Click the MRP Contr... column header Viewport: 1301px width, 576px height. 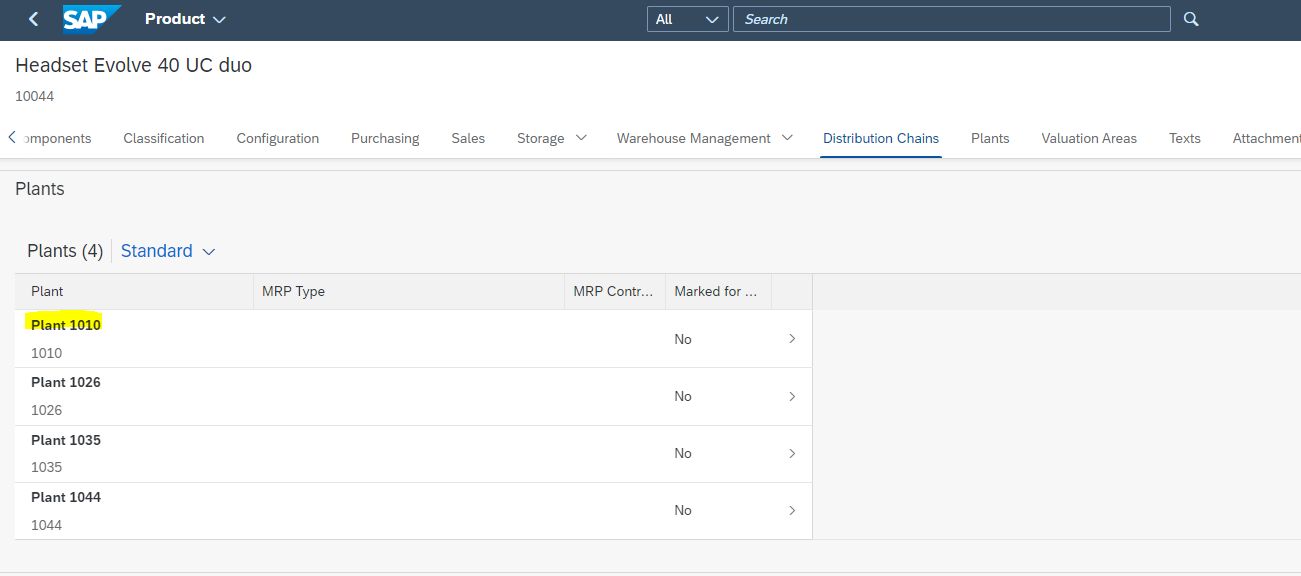613,291
